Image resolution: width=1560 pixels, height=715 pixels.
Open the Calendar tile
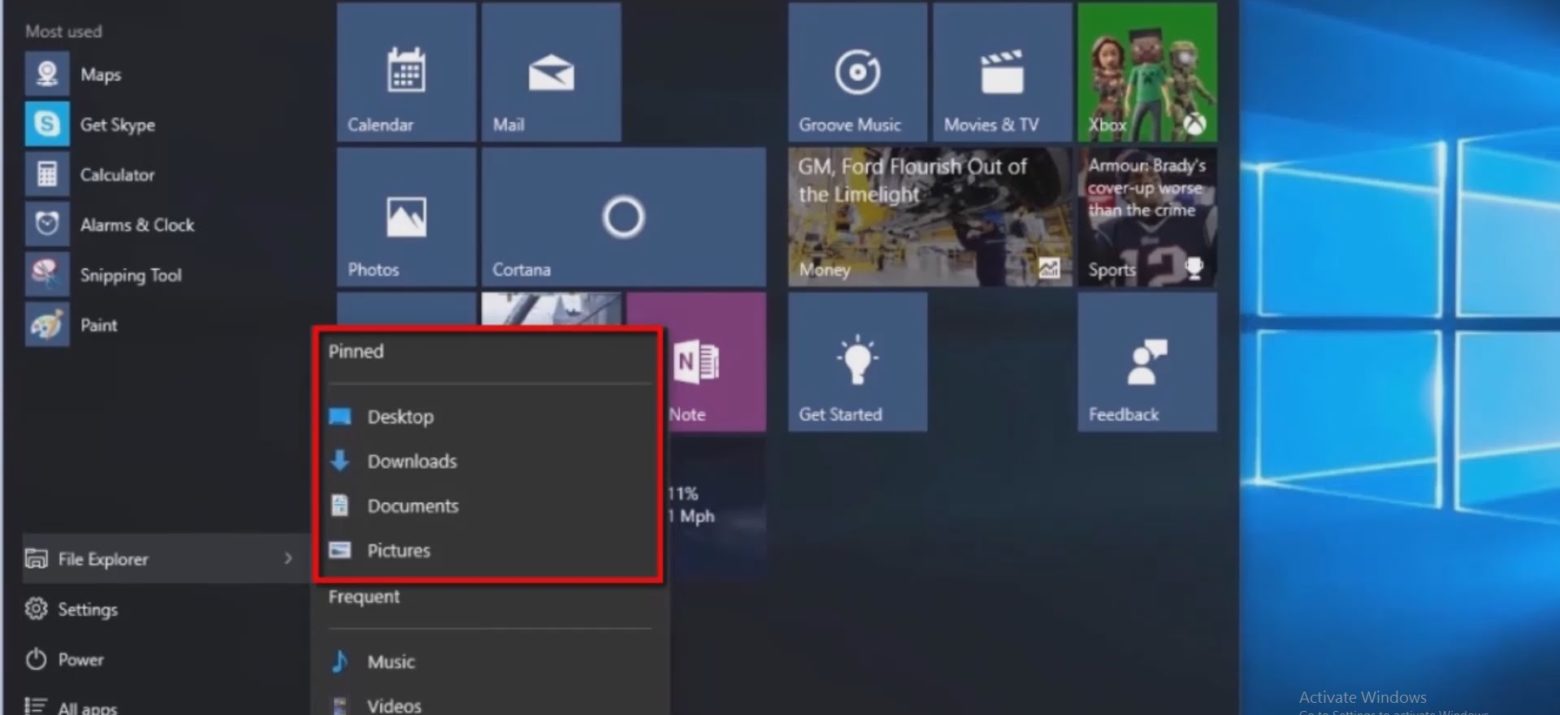pos(406,72)
